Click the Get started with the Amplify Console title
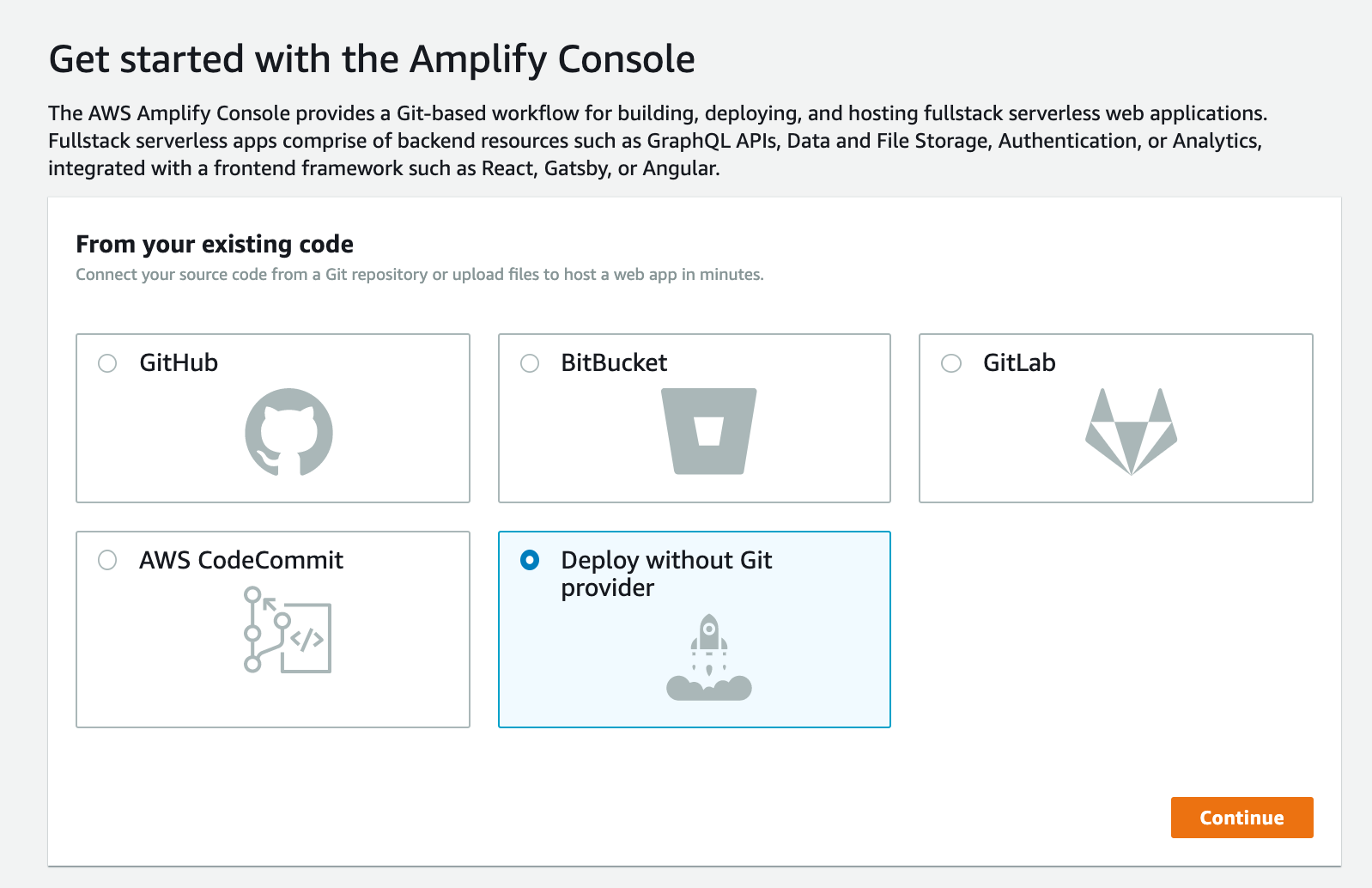 [x=372, y=59]
